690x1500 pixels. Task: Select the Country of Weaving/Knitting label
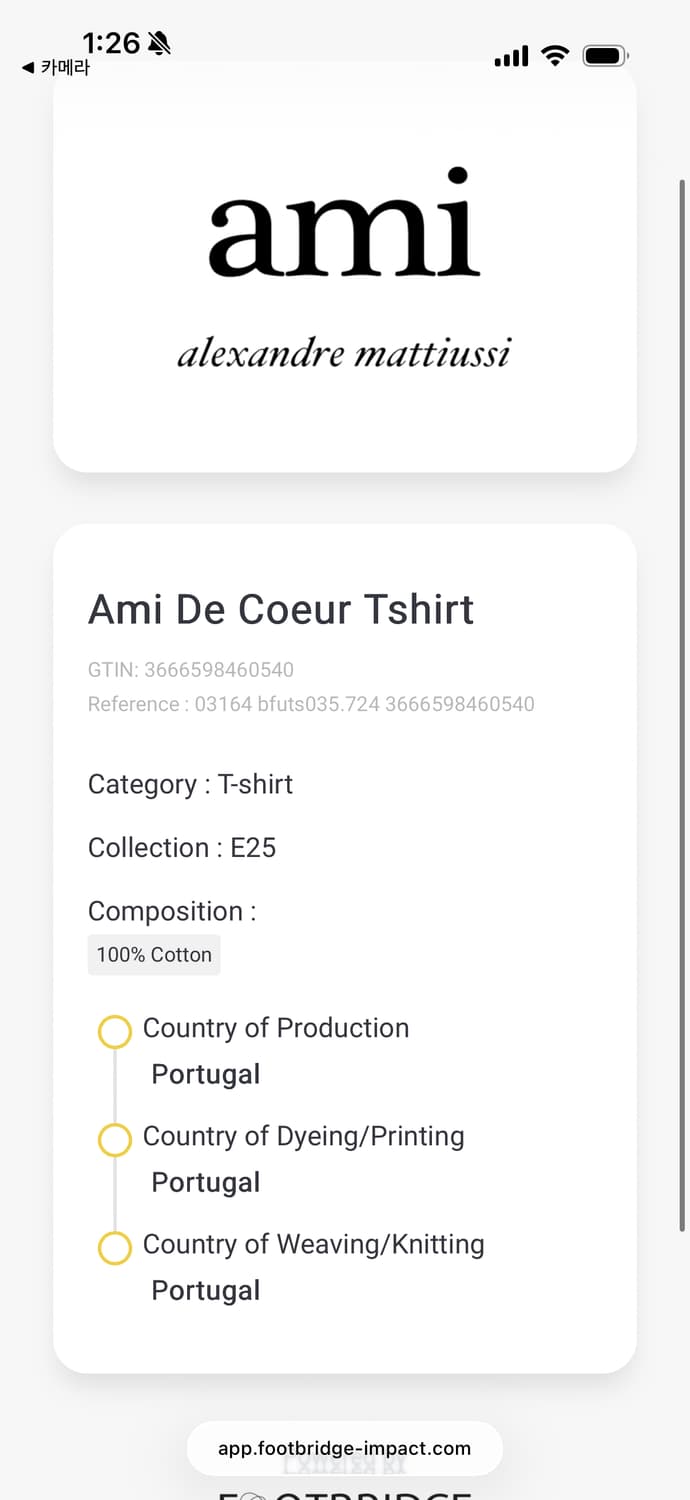coord(314,1245)
